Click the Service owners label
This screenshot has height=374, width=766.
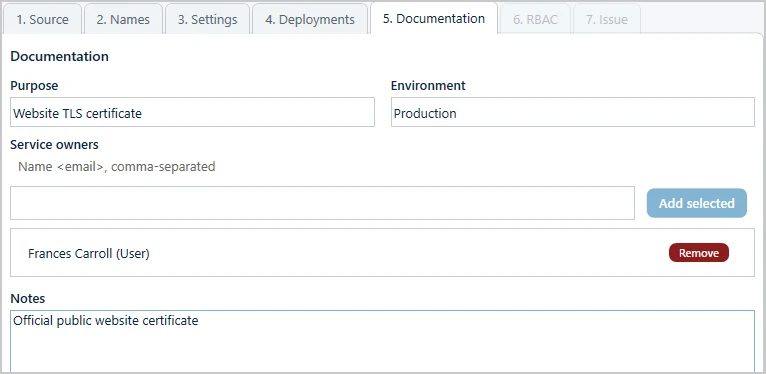pyautogui.click(x=54, y=145)
